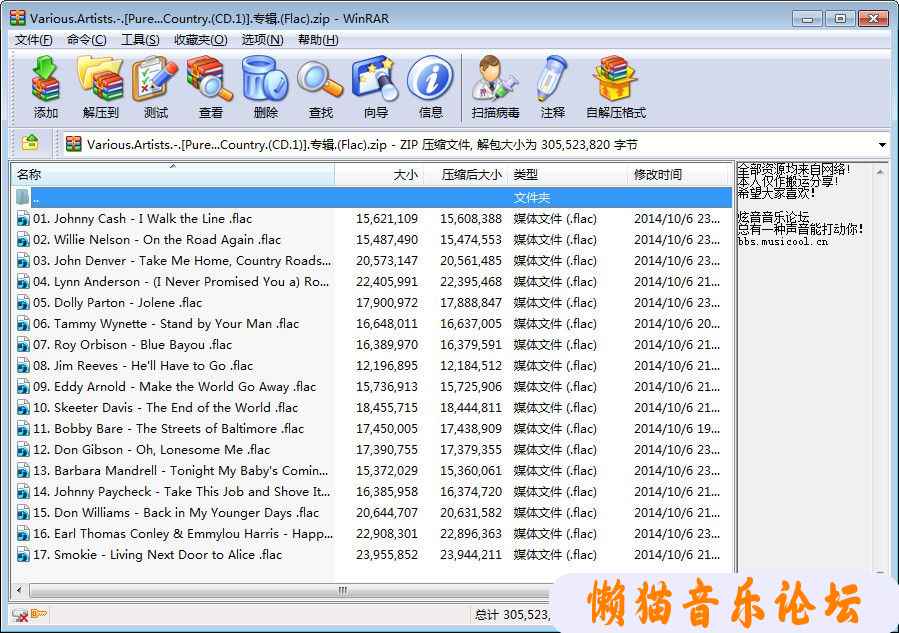Click the 解压到 (Extract to) icon
The image size is (899, 633).
pyautogui.click(x=100, y=87)
